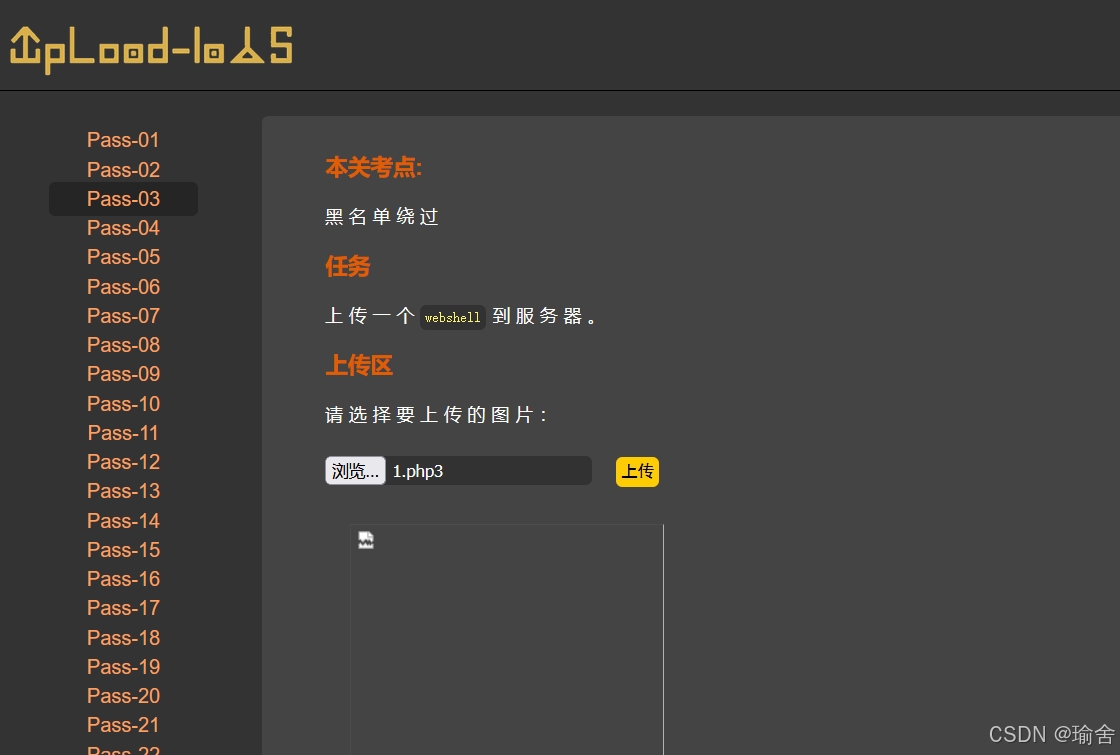Image resolution: width=1120 pixels, height=755 pixels.
Task: Click the Upload-labs logo
Action: coord(151,49)
